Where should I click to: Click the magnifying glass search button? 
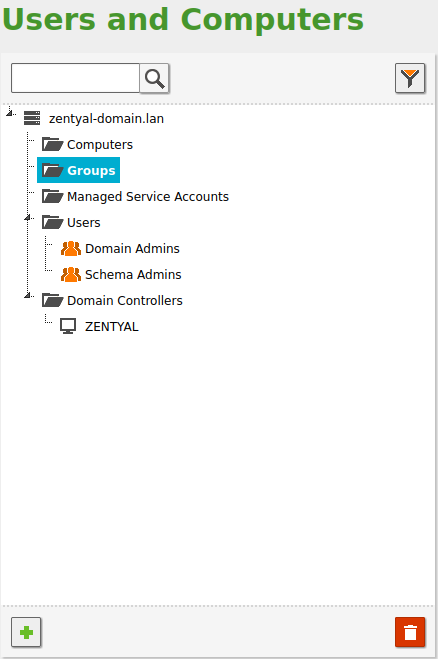coord(154,78)
